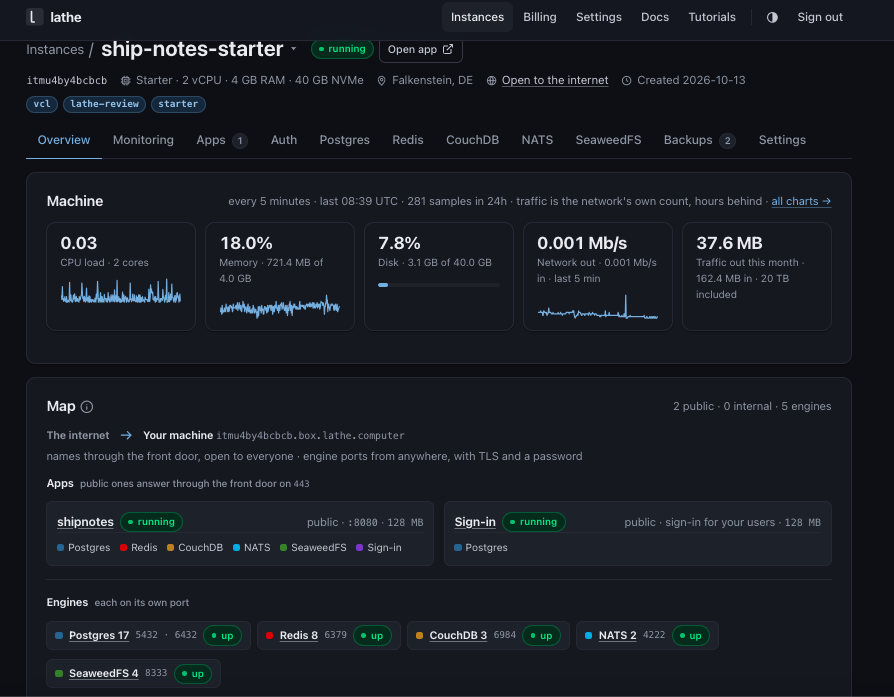Open the Tutorials nav item
The image size is (894, 697).
(x=712, y=17)
